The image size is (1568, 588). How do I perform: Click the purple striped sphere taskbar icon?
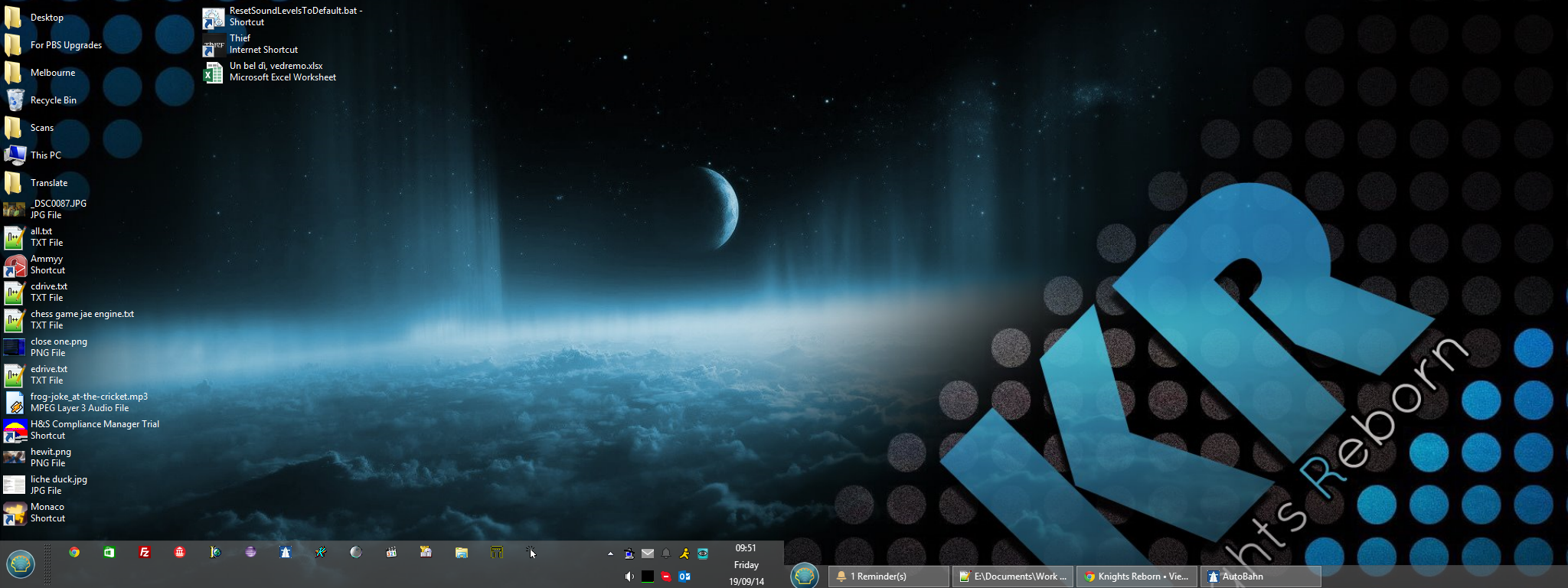[x=250, y=552]
